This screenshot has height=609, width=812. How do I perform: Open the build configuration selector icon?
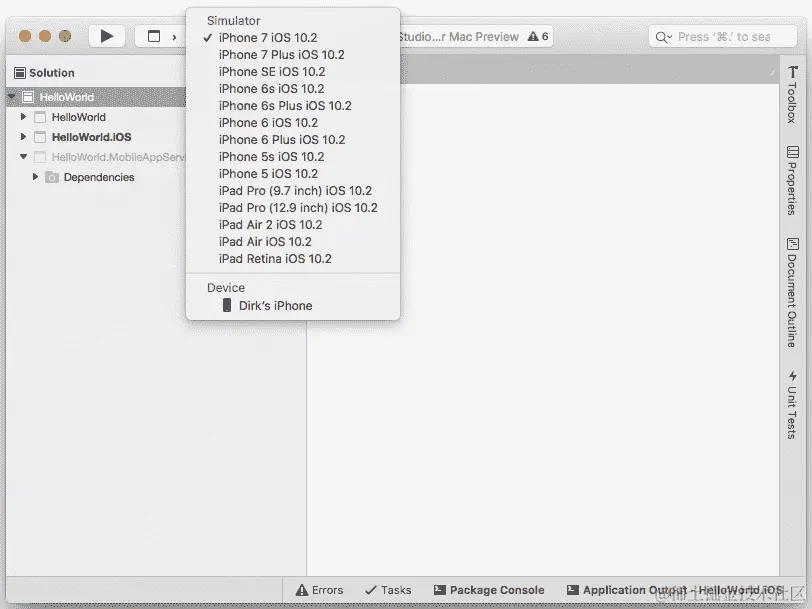tap(154, 36)
